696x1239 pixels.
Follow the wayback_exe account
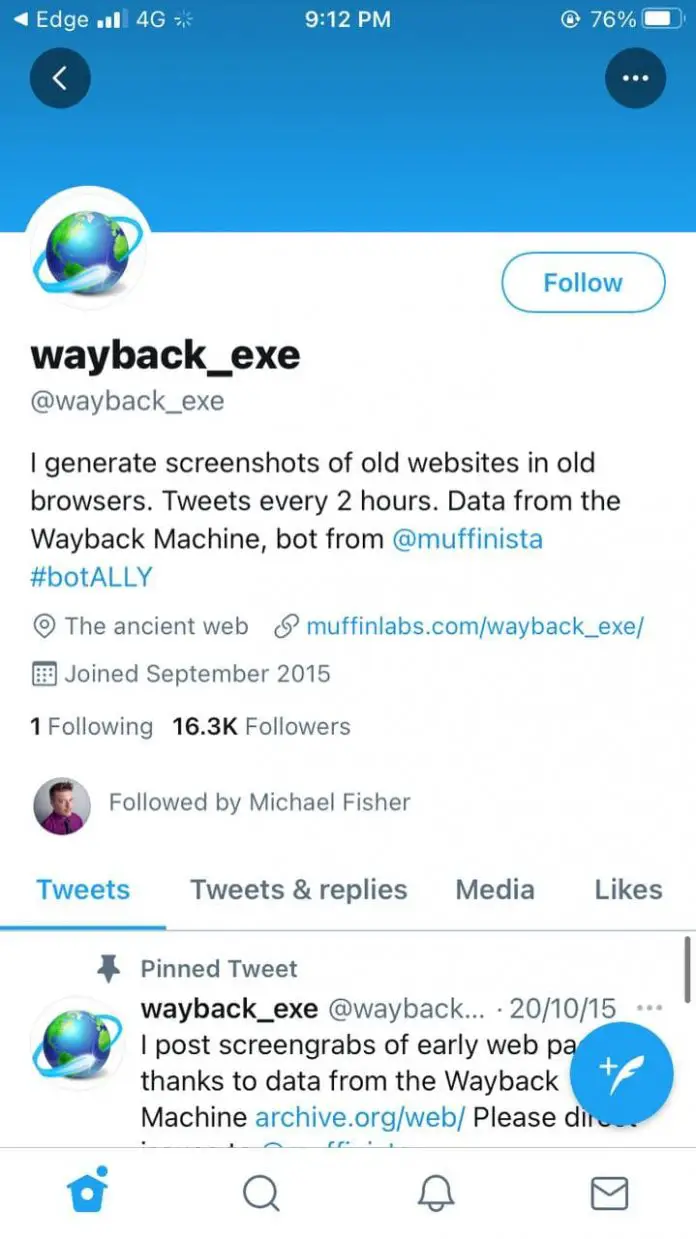pos(583,282)
